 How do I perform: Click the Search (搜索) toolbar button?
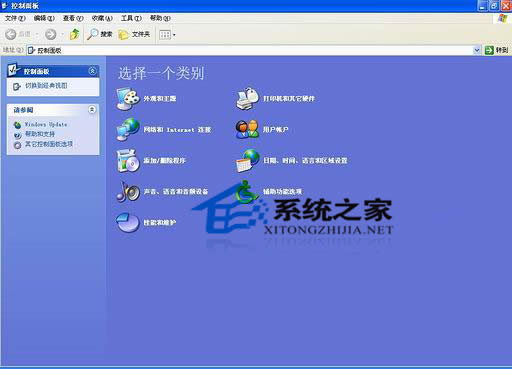(100, 34)
